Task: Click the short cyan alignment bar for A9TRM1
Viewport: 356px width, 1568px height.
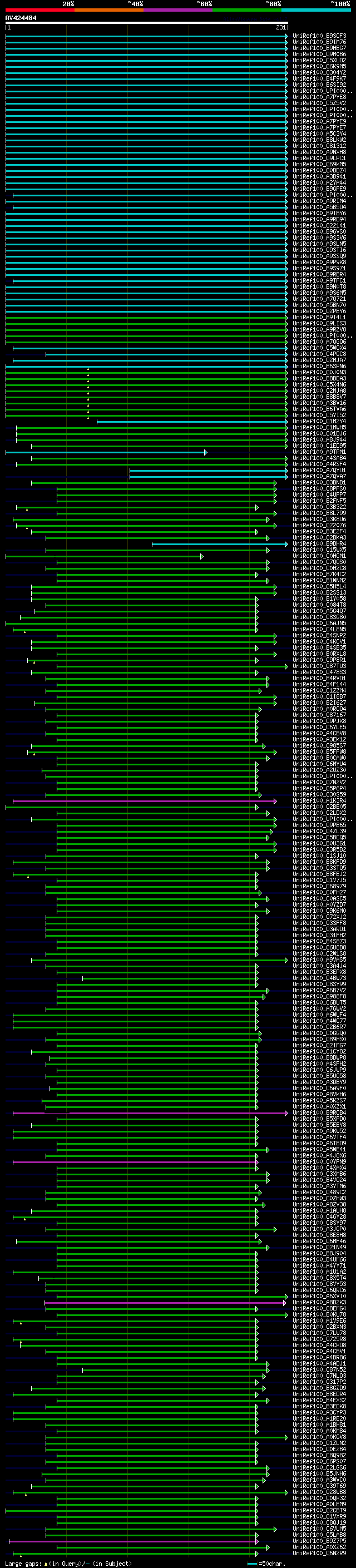Action: [x=106, y=452]
